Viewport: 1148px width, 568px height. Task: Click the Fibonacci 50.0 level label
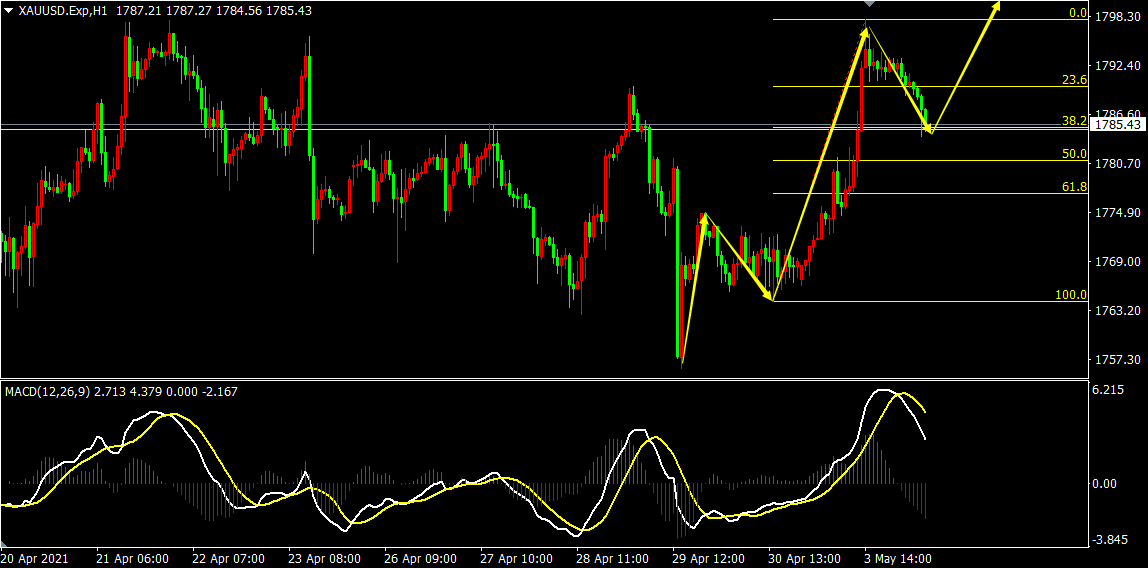point(1074,154)
